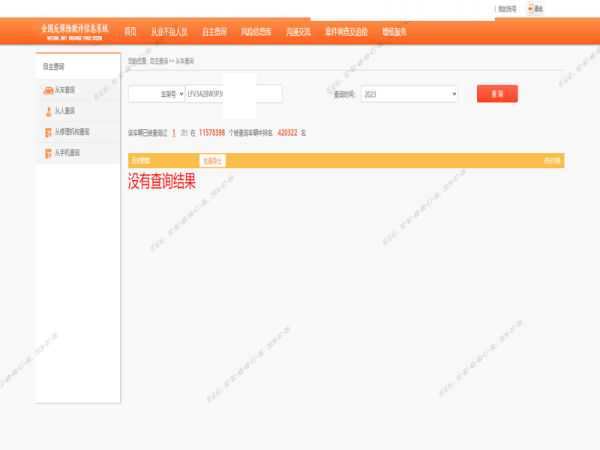Click the 自主查询 breadcrumb link
600x450 pixels.
click(x=159, y=61)
